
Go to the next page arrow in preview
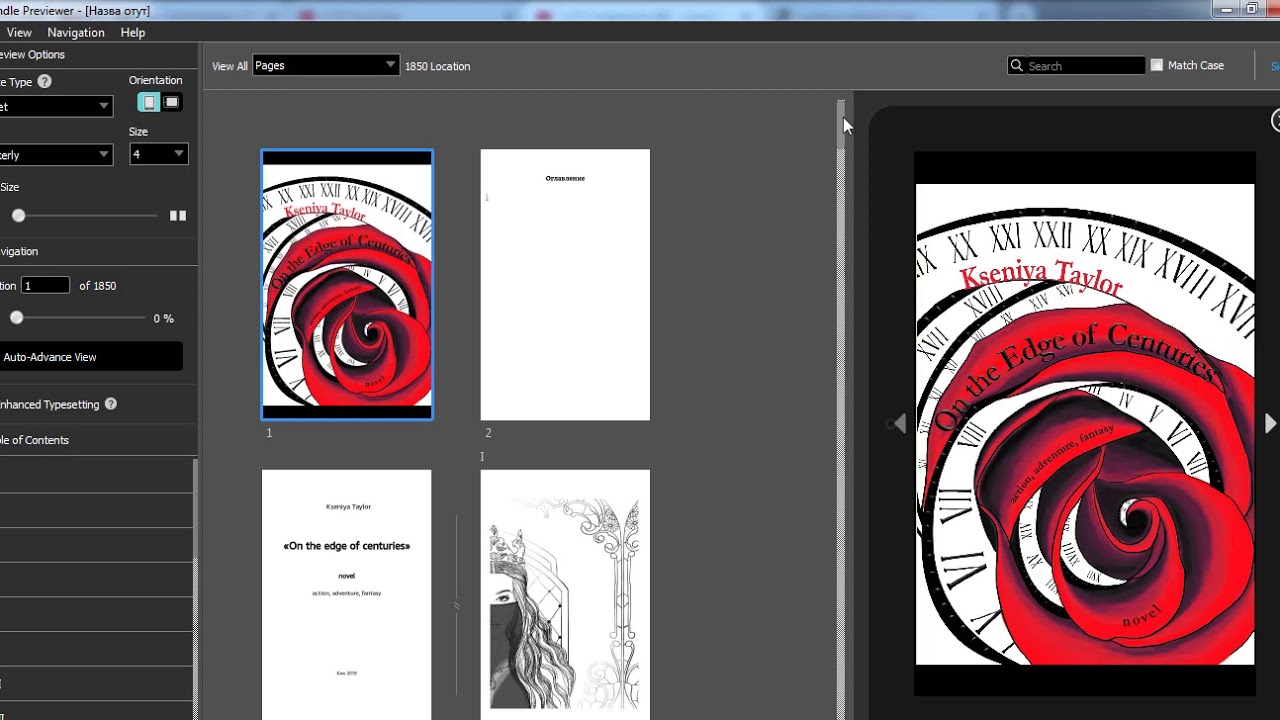coord(1270,424)
